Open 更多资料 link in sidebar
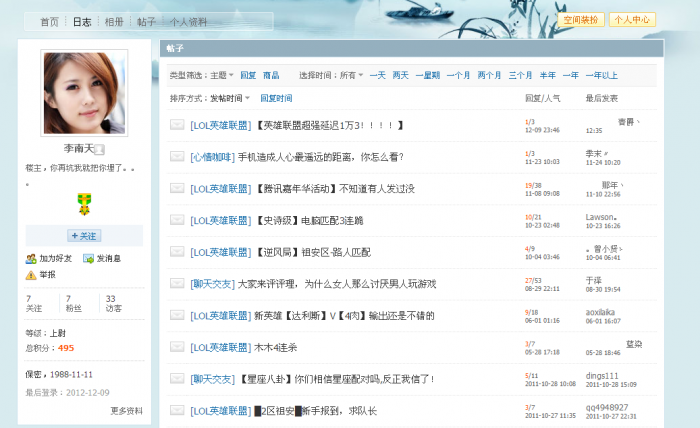The width and height of the screenshot is (700, 428). (x=127, y=411)
